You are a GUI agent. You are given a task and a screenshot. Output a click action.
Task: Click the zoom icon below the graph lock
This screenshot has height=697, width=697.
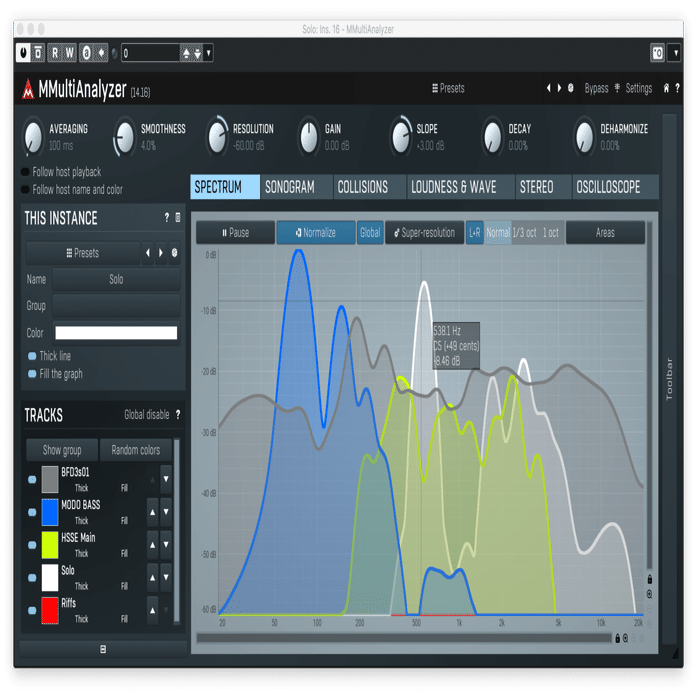649,594
